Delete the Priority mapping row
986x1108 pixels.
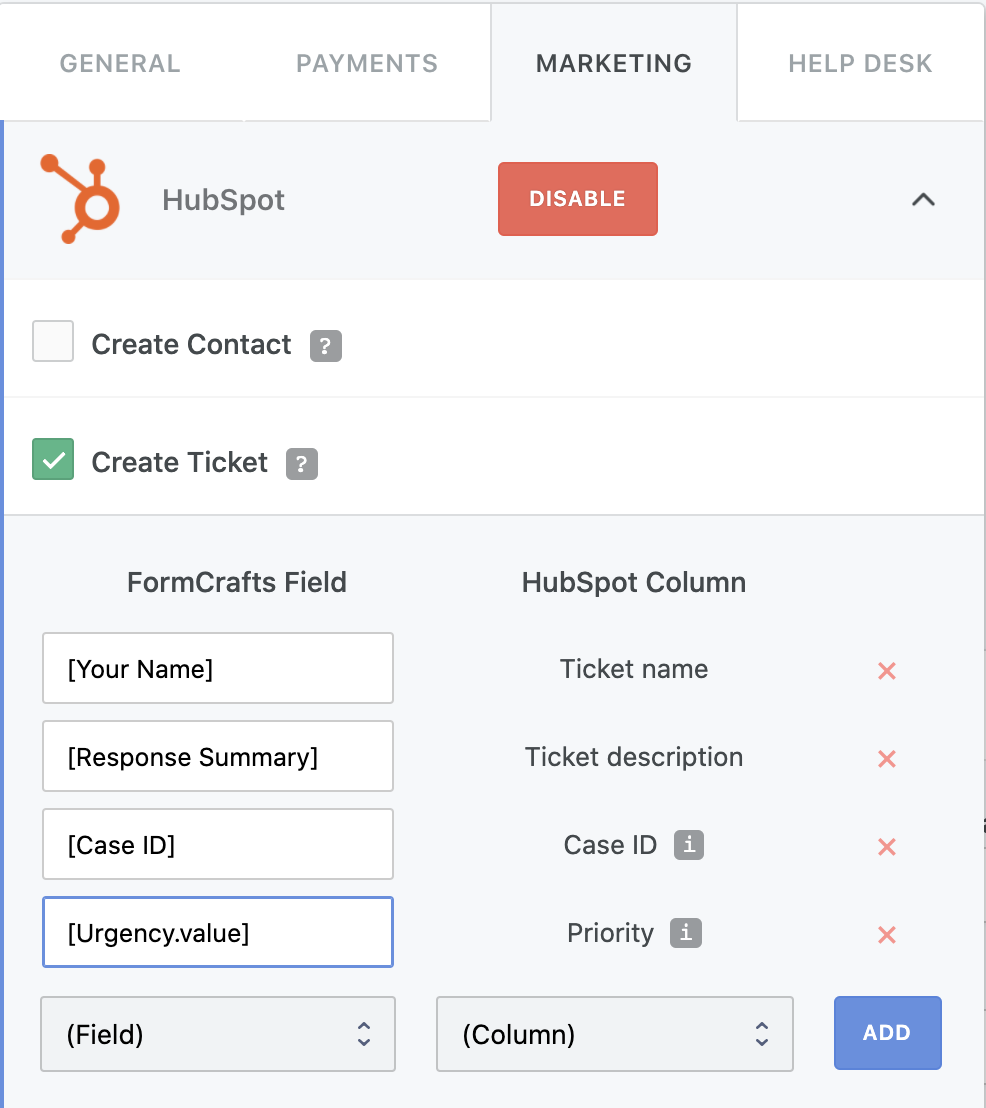point(886,935)
